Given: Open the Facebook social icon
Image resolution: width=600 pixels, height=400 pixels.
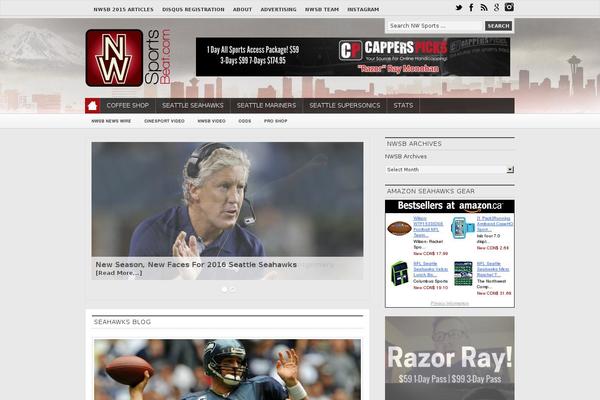Looking at the screenshot, I should 471,7.
